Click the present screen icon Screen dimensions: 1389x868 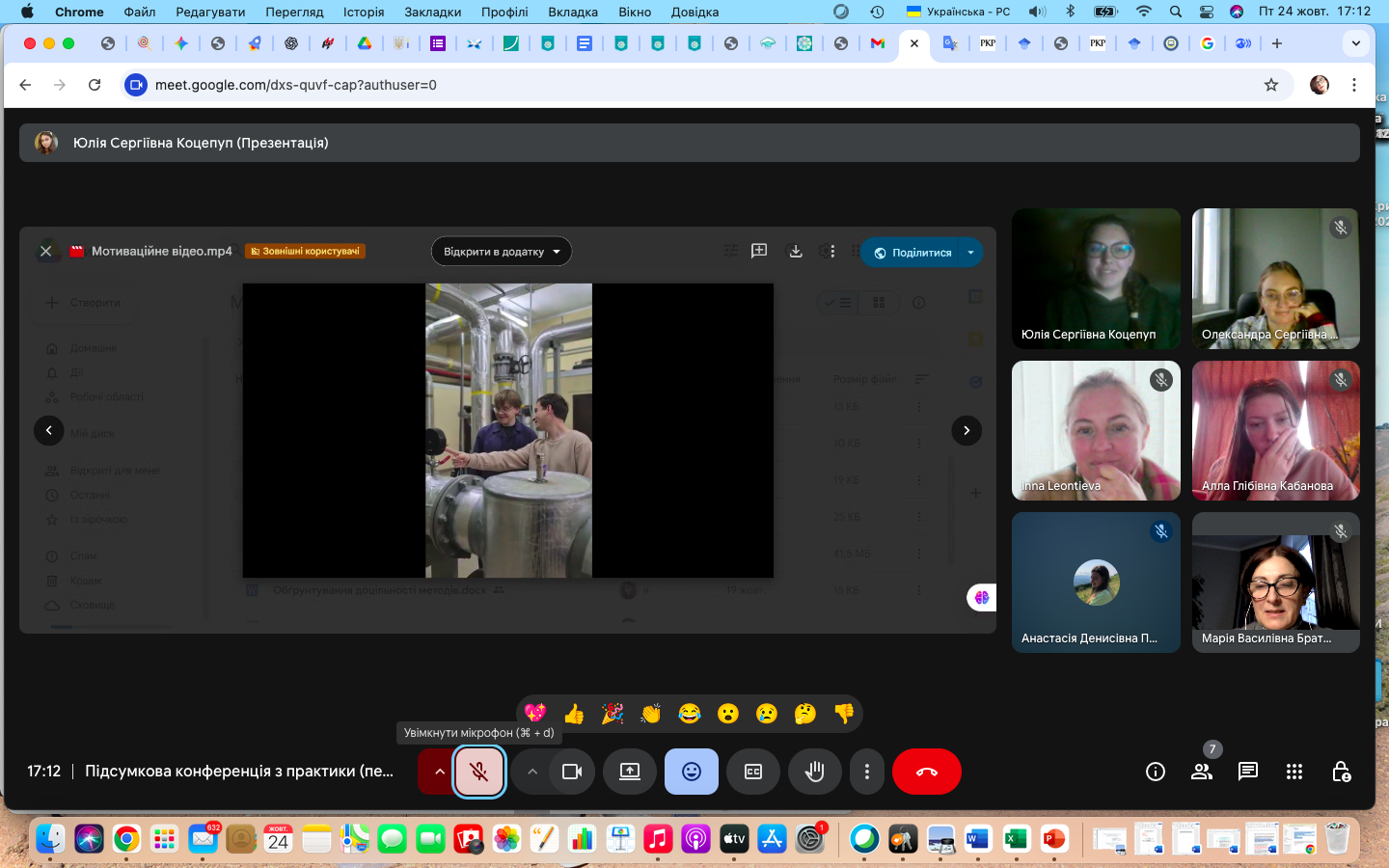(630, 772)
